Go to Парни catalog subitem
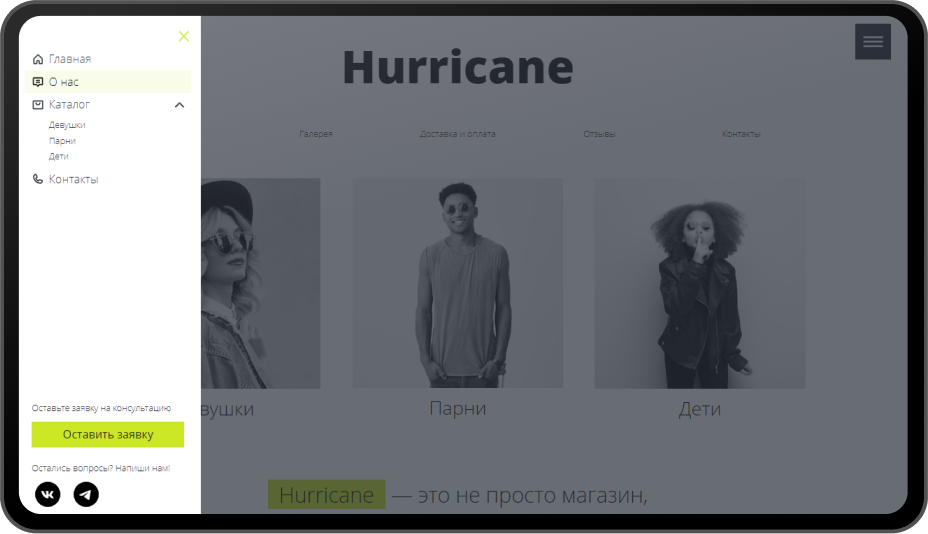The width and height of the screenshot is (928, 534). click(62, 141)
